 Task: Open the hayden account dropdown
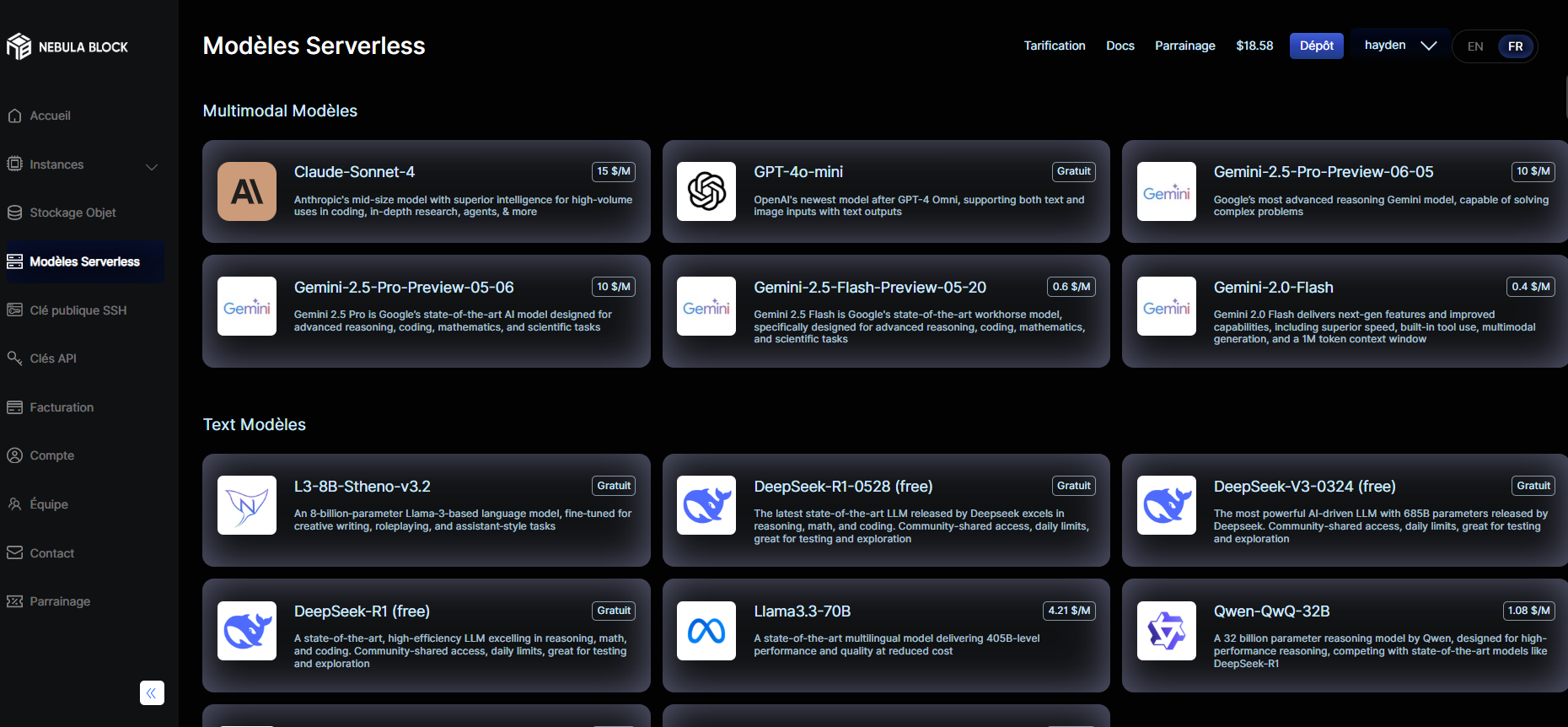(1400, 46)
